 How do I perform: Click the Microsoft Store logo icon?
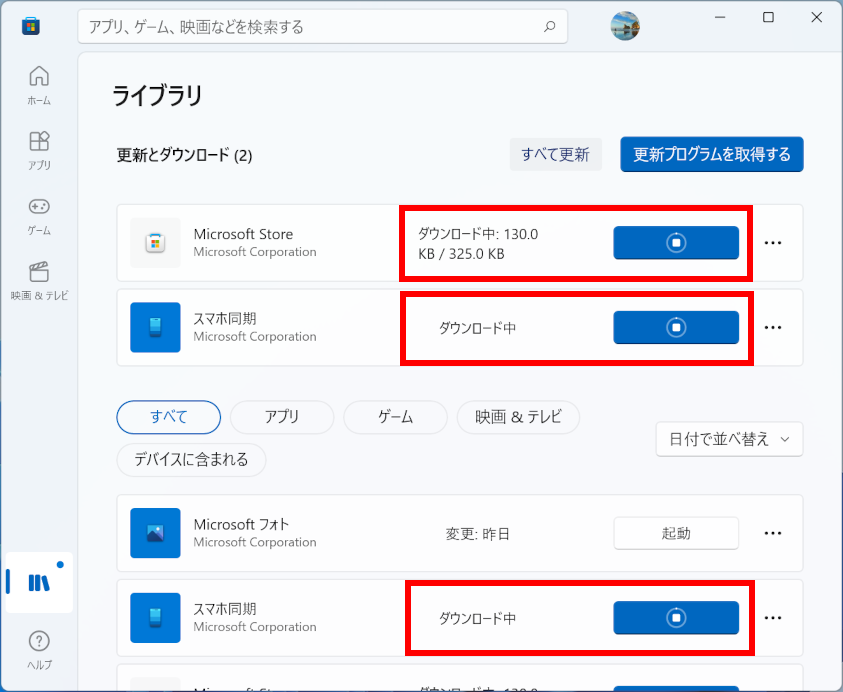click(31, 26)
